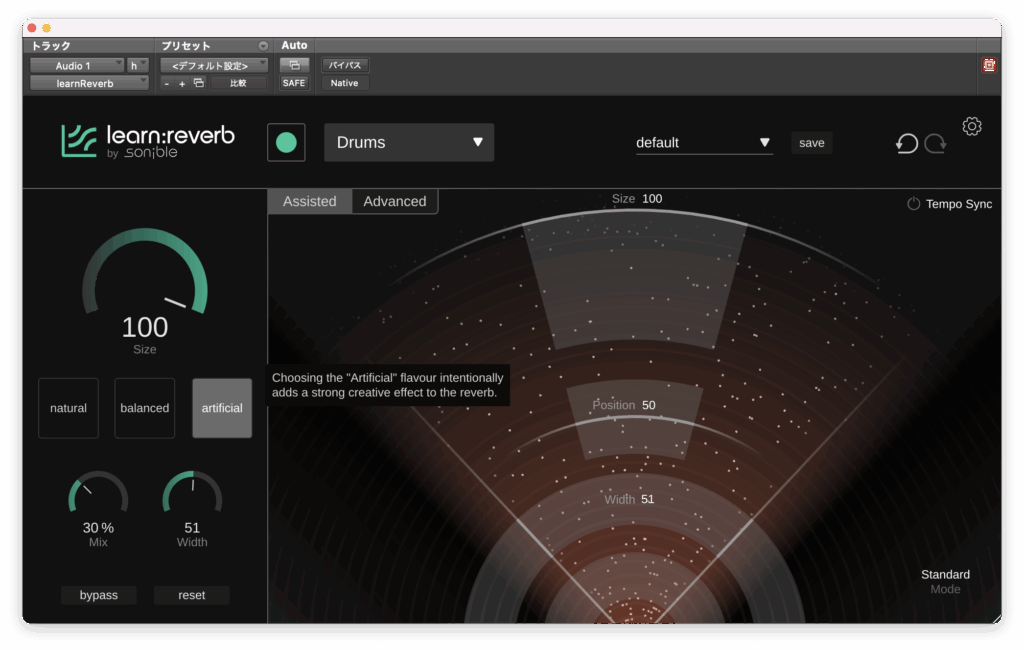Screen dimensions: 1024x650
Task: Toggle the Tempo Sync power button
Action: (913, 204)
